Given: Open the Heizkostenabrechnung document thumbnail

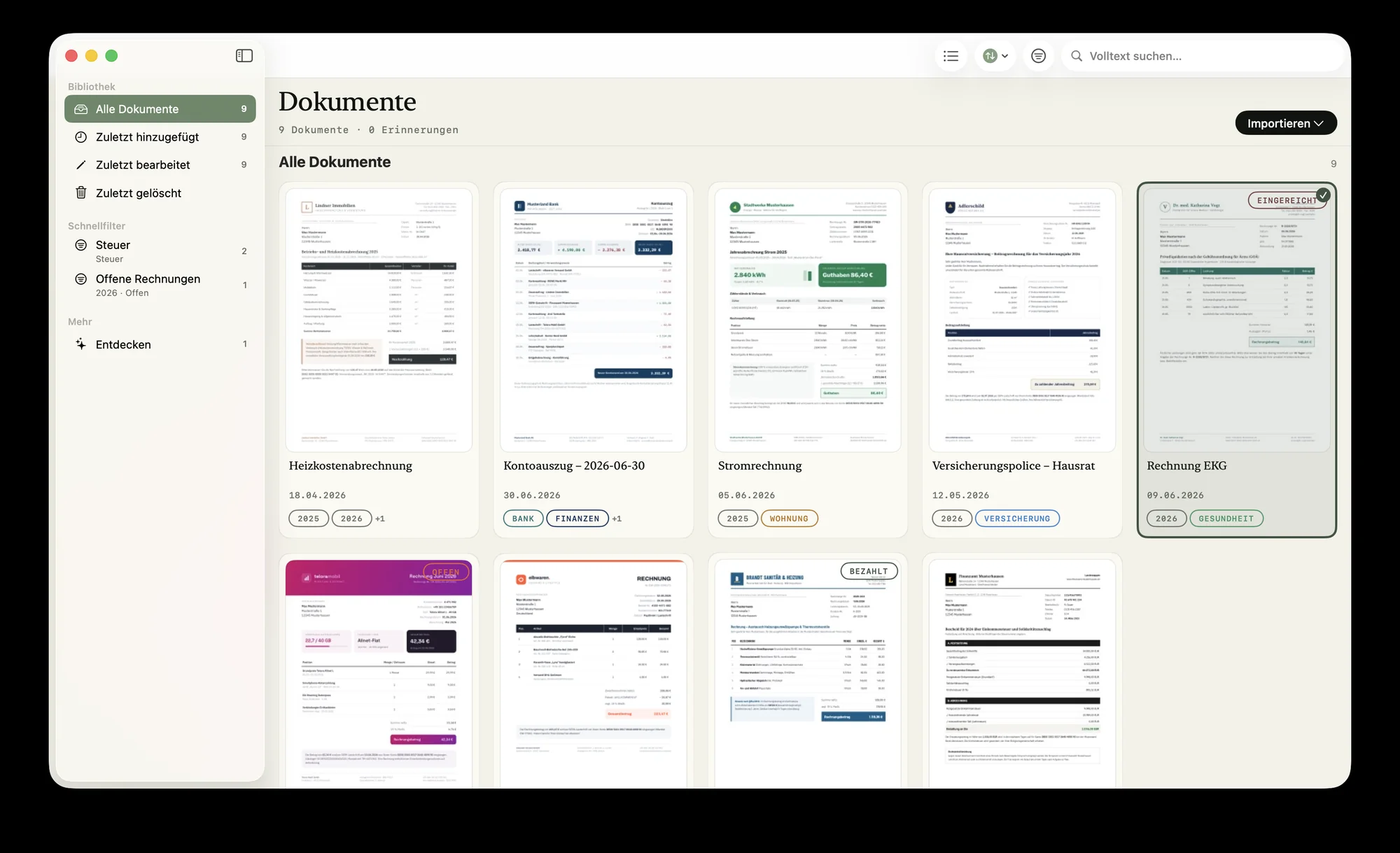Looking at the screenshot, I should (x=379, y=320).
